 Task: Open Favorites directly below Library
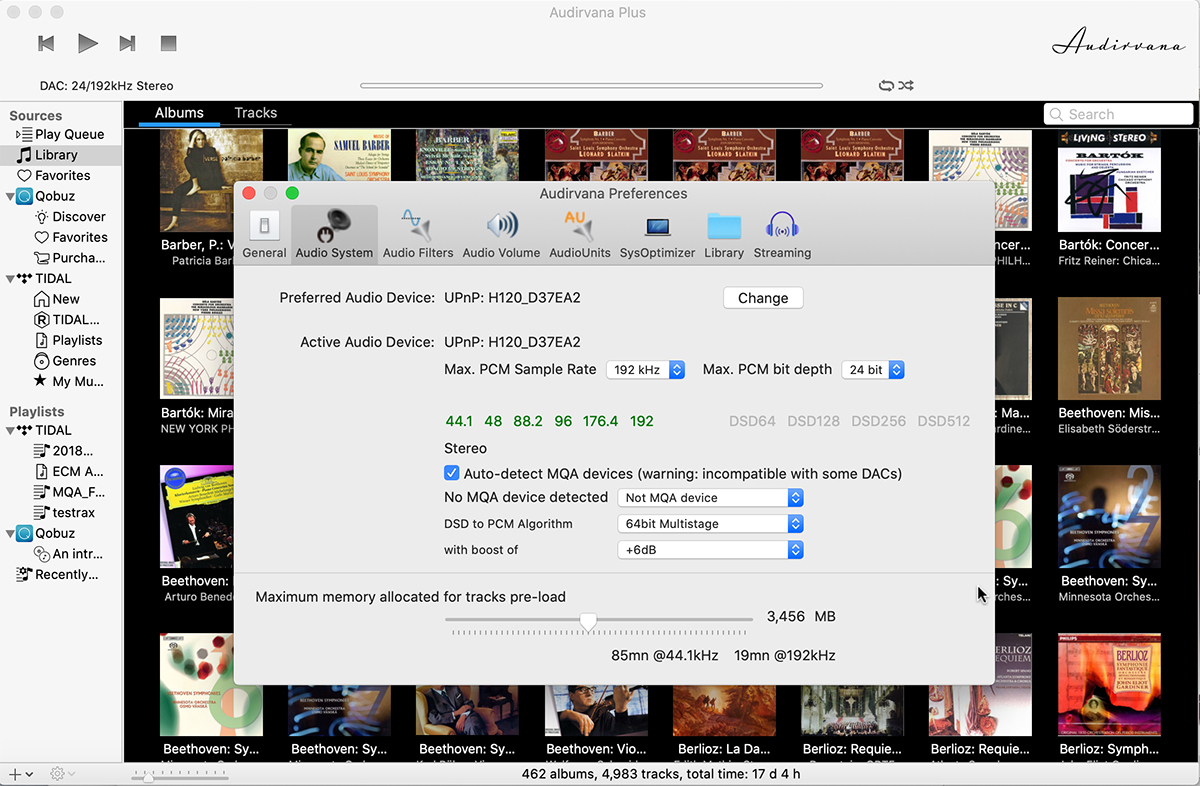tap(61, 176)
